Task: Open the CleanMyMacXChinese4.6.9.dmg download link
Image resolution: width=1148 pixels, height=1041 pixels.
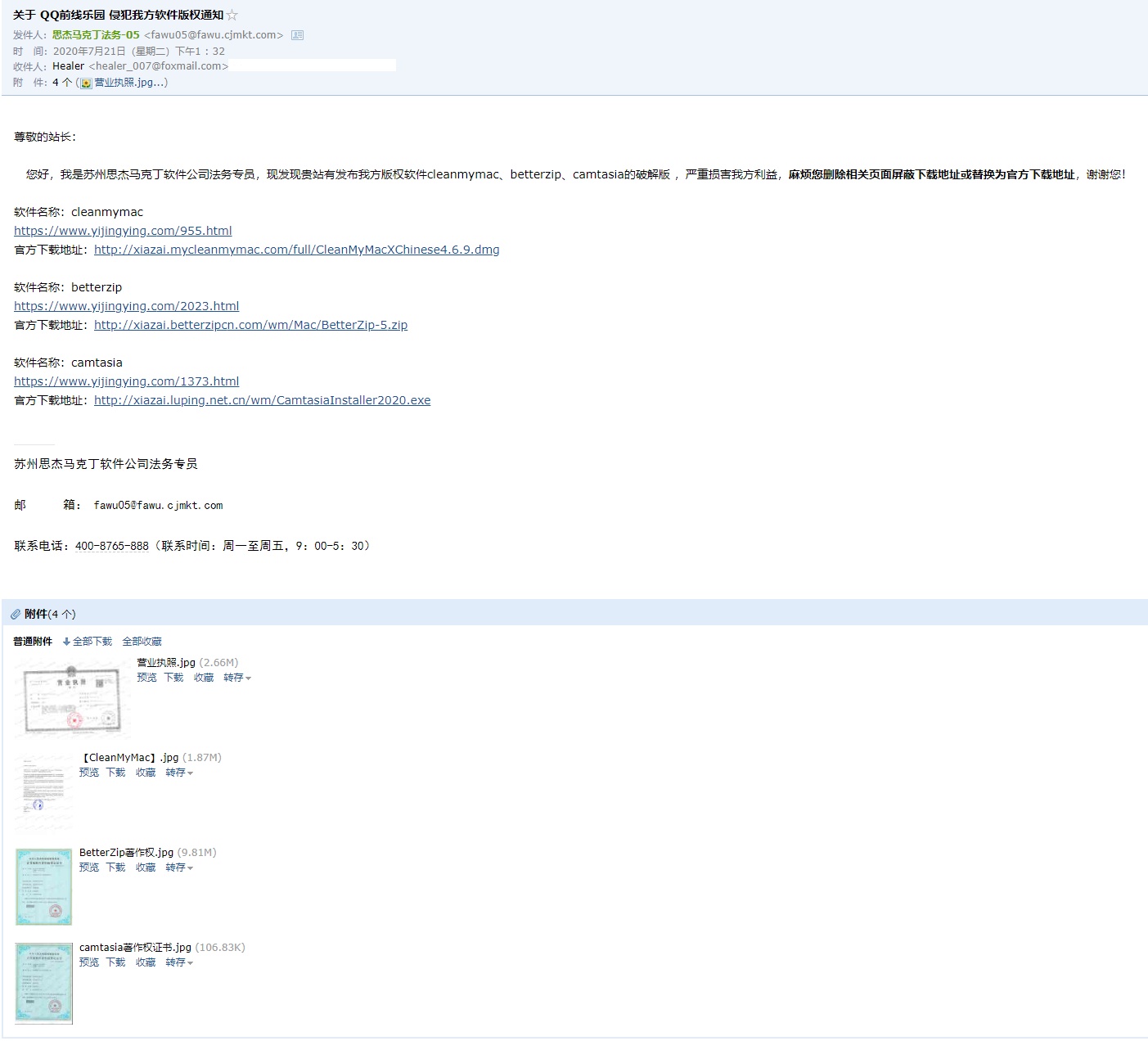Action: pos(296,250)
